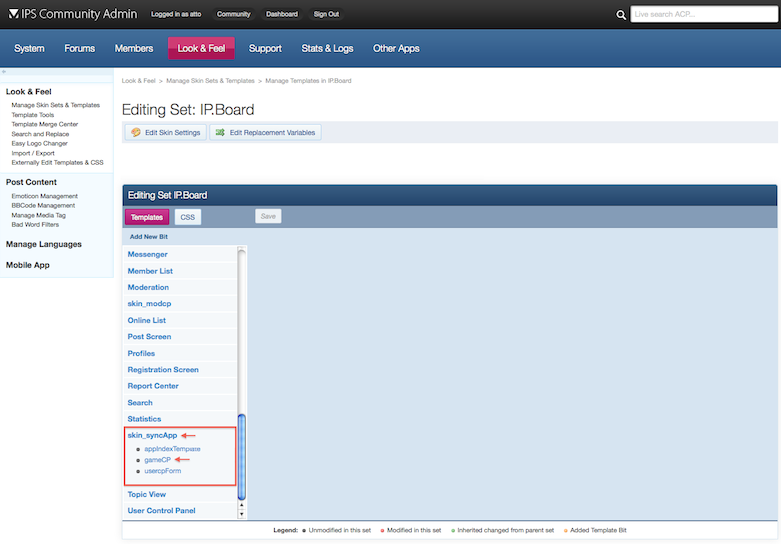Viewport: 781px width, 544px height.
Task: Click the template list scroll-up arrow
Action: 242,505
